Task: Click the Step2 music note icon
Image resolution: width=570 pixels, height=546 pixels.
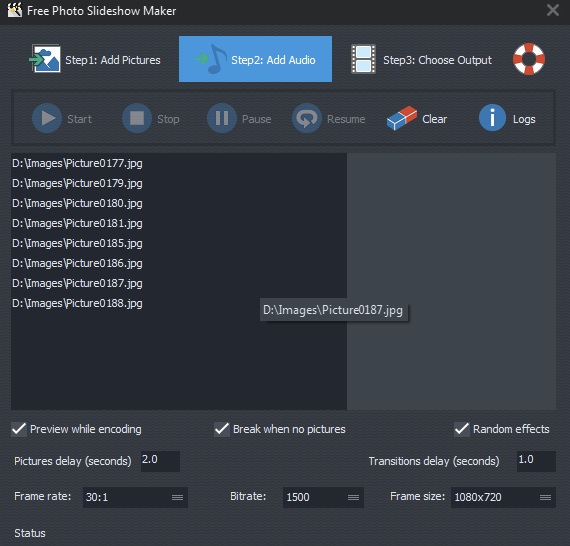Action: (x=212, y=59)
